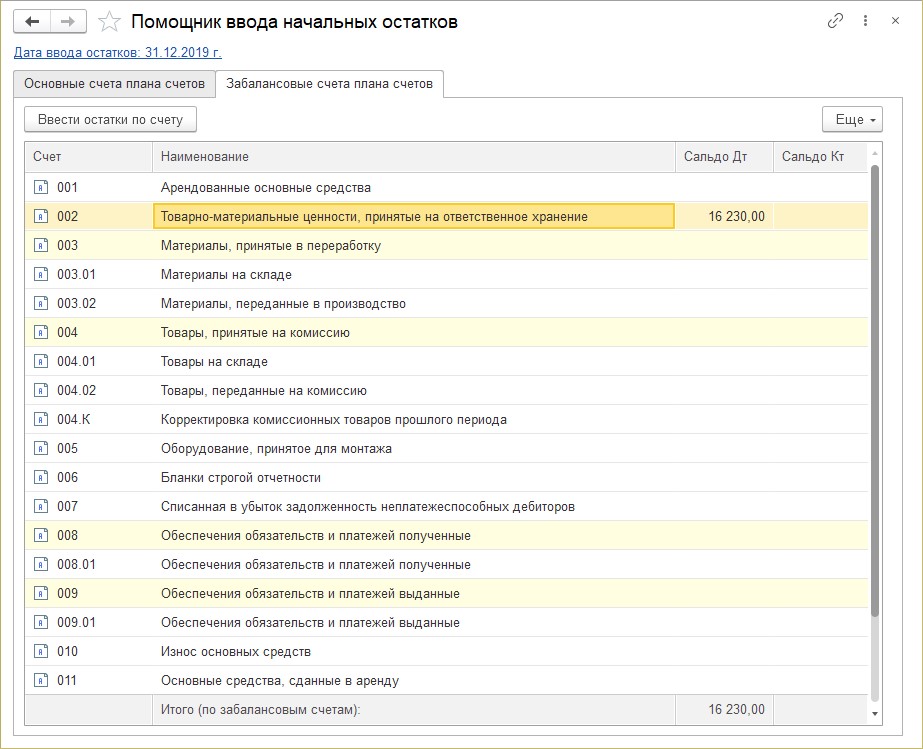Screen dimensions: 923x749
Task: Select 'Бланки строгой отчетности' row
Action: (x=447, y=477)
